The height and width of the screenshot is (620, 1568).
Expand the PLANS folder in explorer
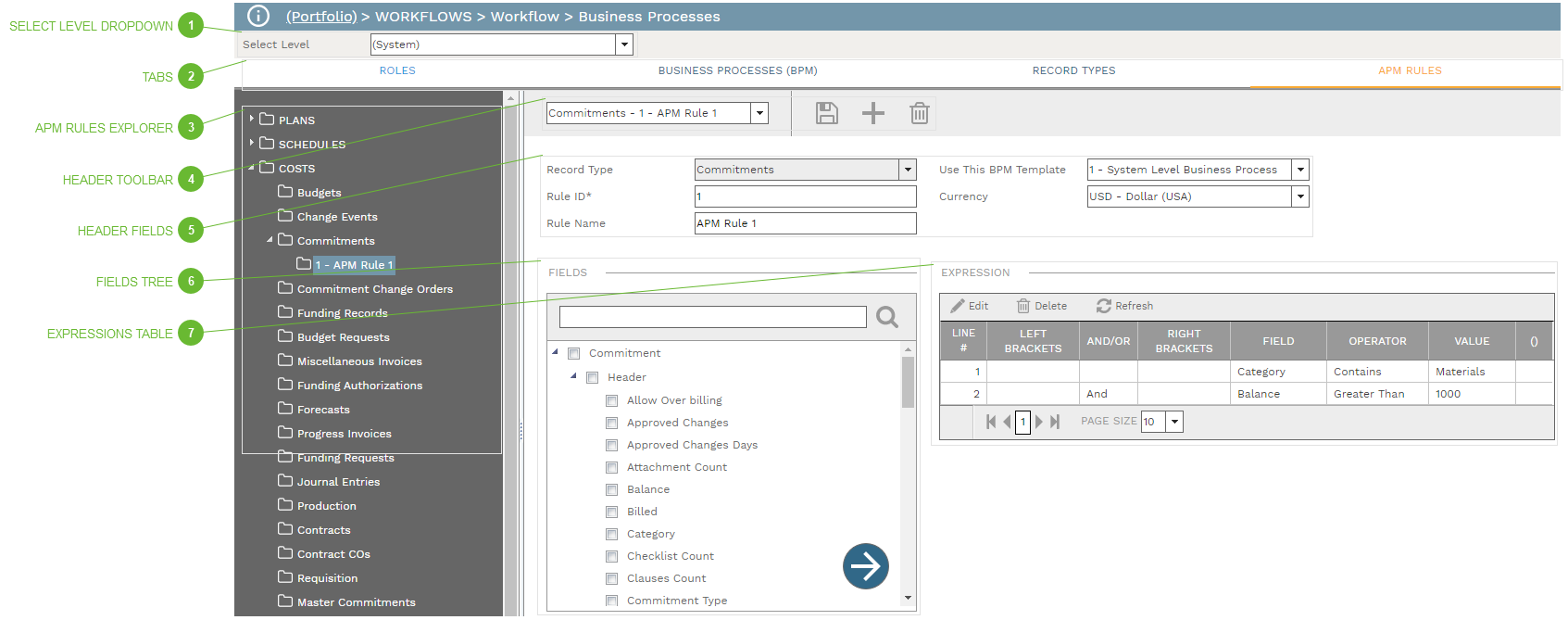[x=252, y=119]
